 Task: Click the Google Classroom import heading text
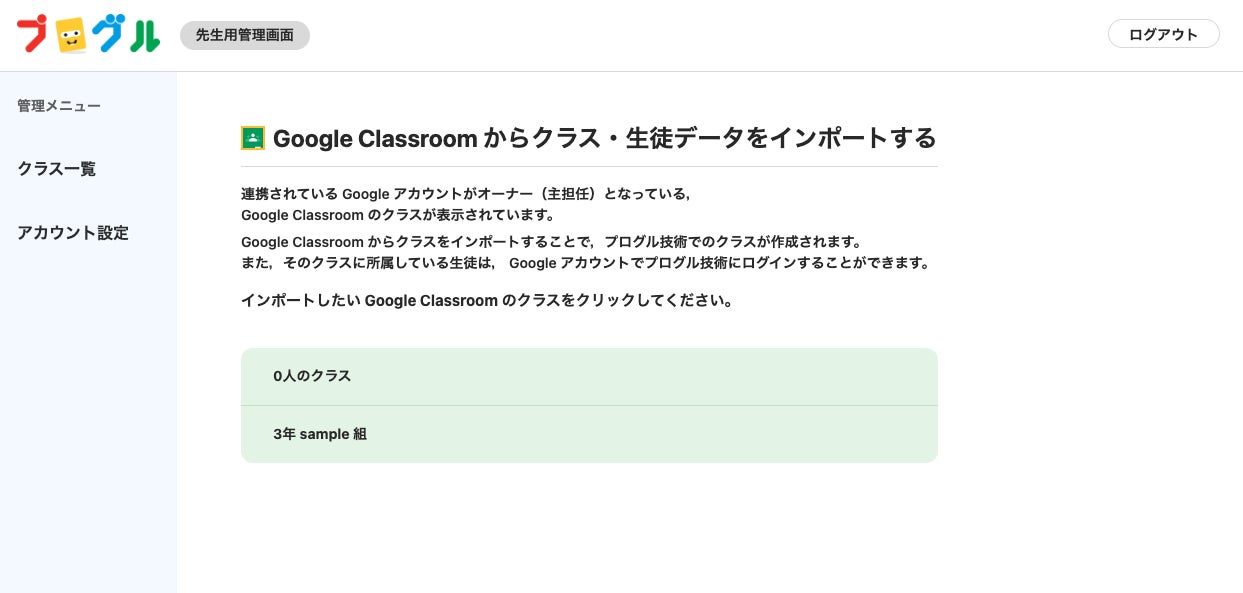[604, 138]
